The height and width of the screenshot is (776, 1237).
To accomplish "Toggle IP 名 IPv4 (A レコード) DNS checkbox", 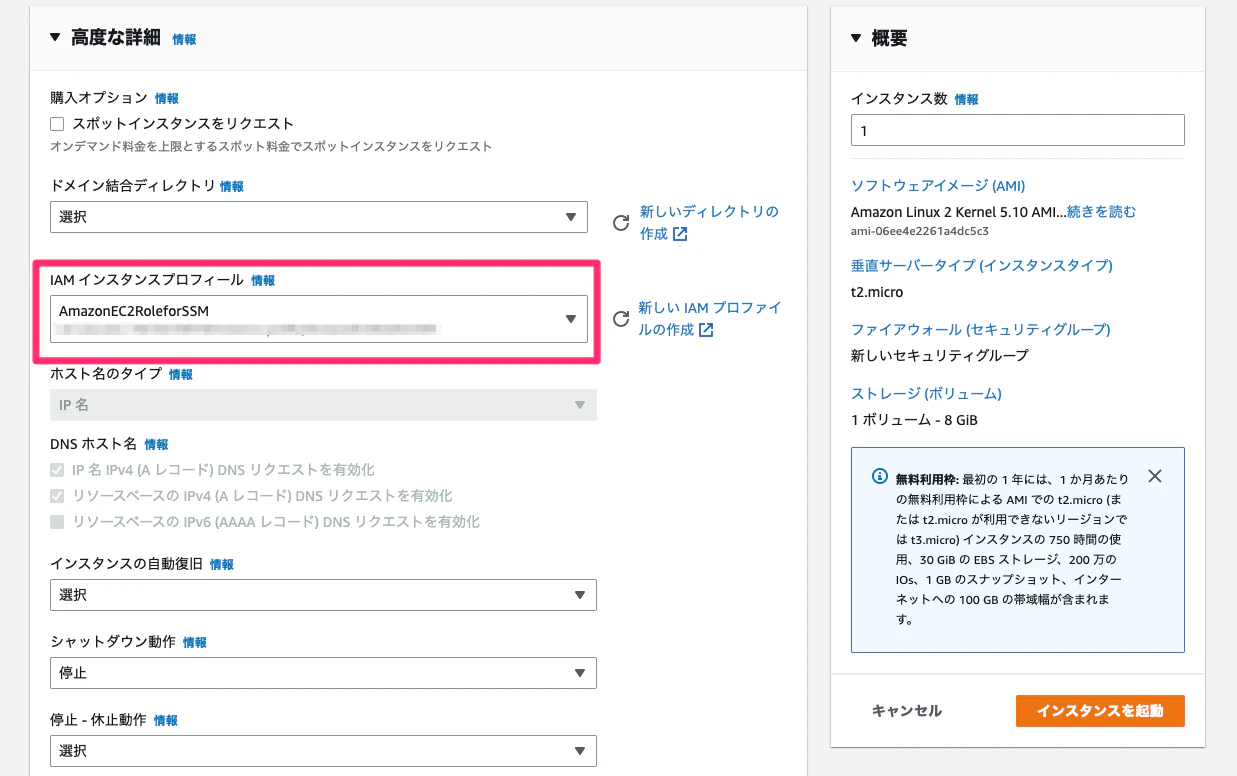I will pos(57,470).
